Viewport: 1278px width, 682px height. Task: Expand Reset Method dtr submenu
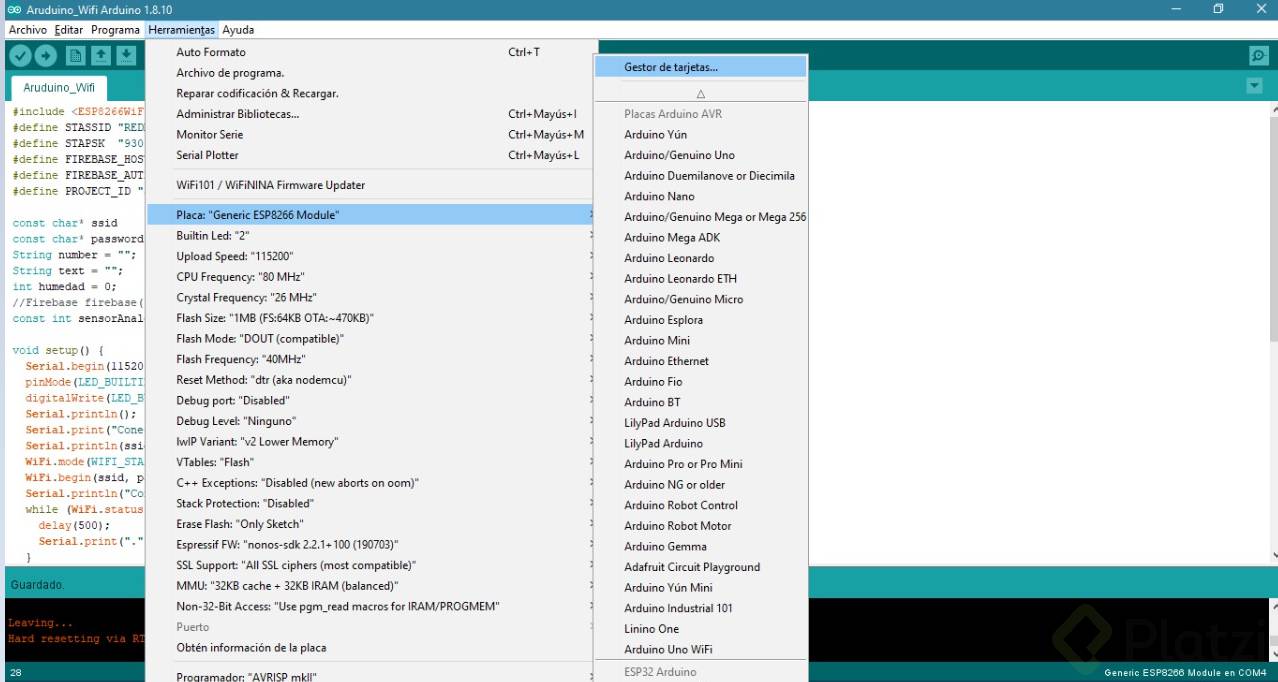pos(371,379)
